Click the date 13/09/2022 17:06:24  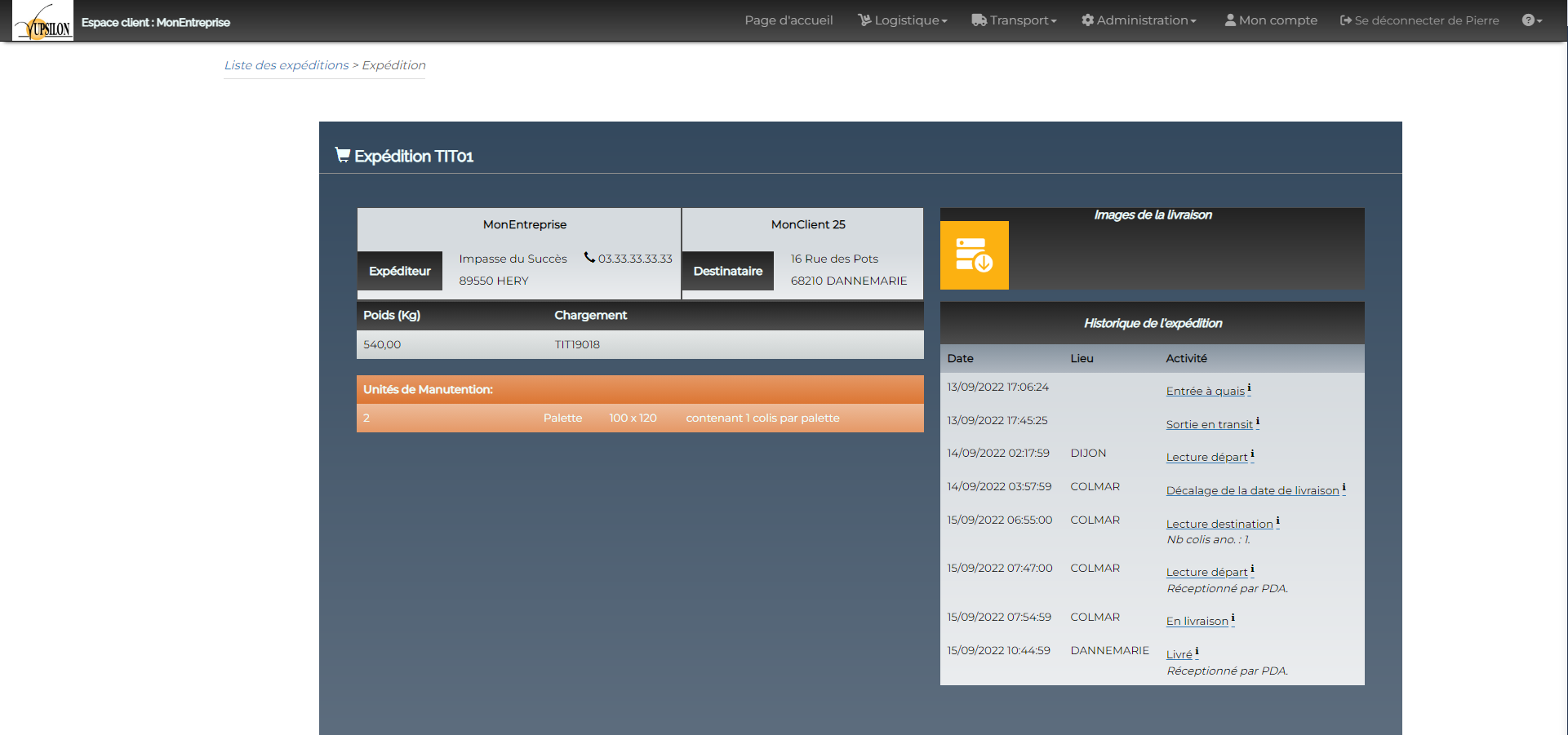[x=997, y=387]
